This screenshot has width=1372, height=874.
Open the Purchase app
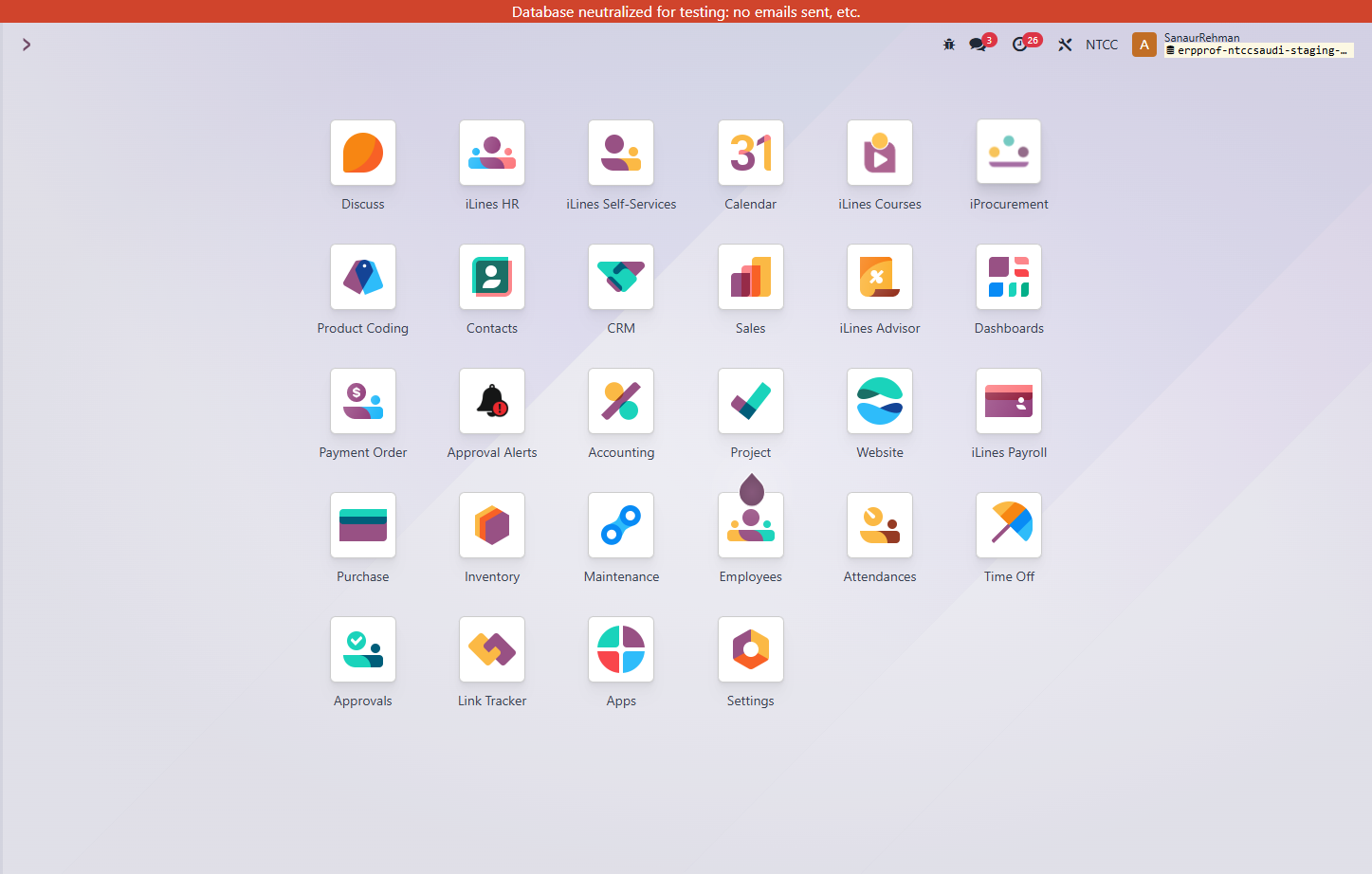pyautogui.click(x=363, y=525)
